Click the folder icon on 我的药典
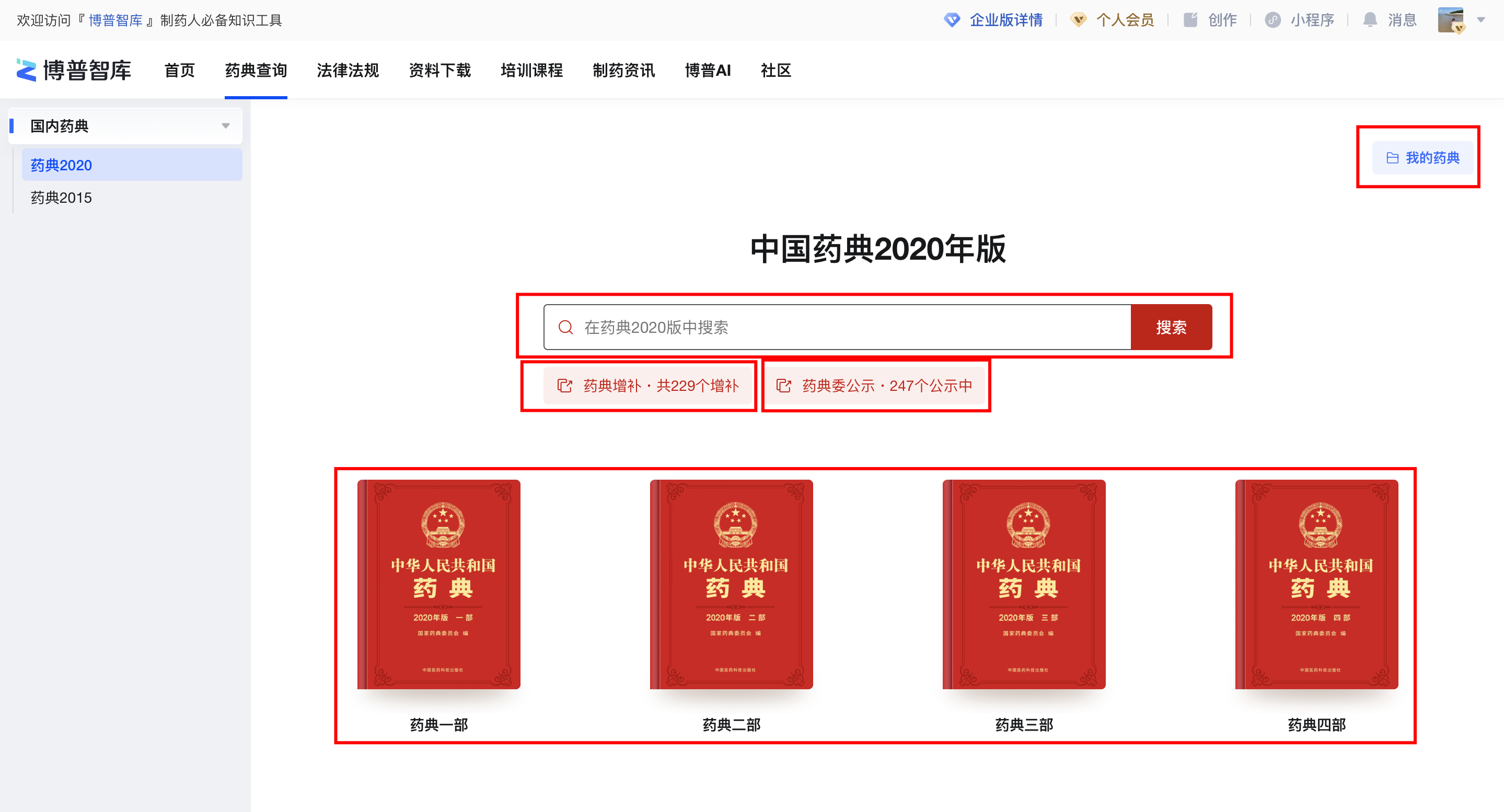Viewport: 1504px width, 812px height. coord(1393,158)
